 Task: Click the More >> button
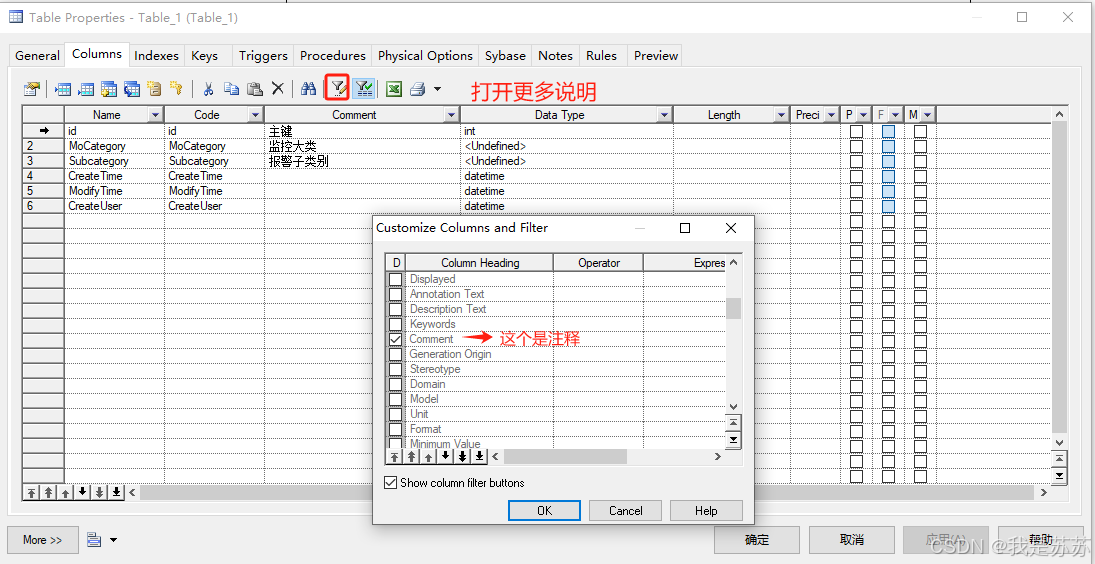43,540
